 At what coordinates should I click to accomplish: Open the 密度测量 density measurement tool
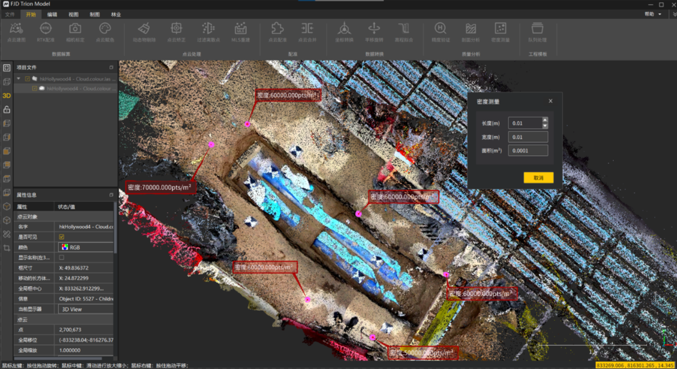[x=500, y=32]
